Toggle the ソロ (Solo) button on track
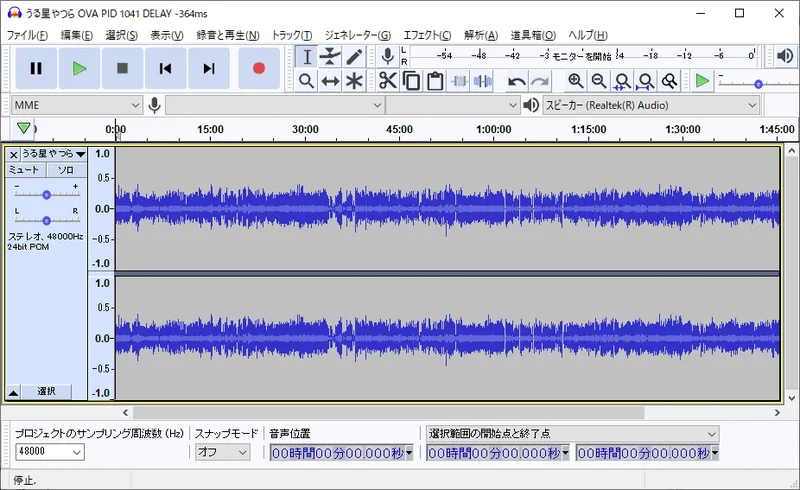This screenshot has width=800, height=490. [x=66, y=170]
